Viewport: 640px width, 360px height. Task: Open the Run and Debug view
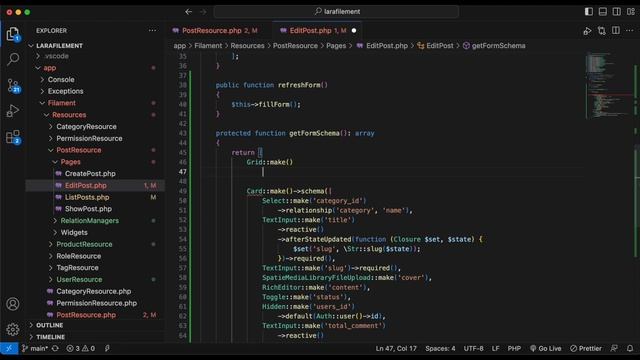(x=13, y=111)
